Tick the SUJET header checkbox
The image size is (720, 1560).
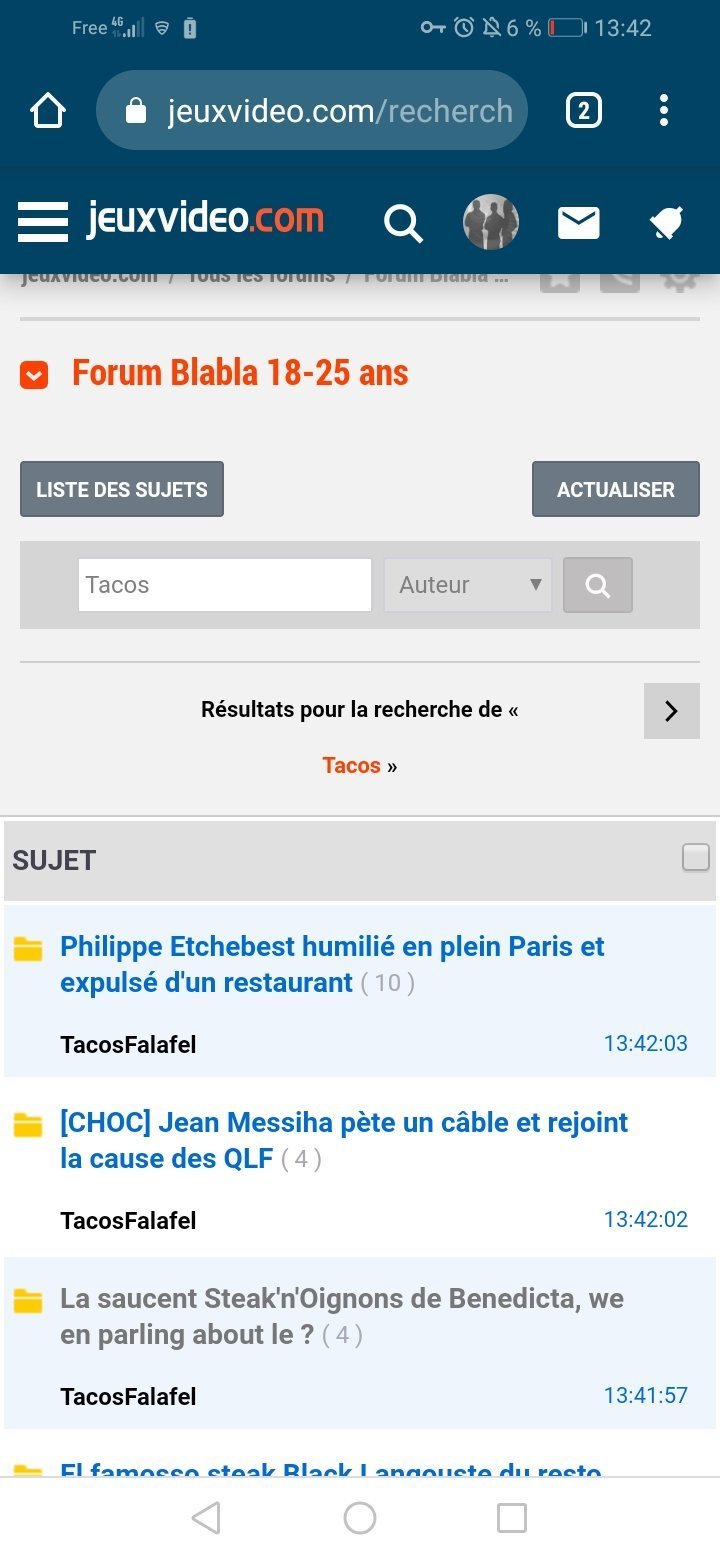pyautogui.click(x=695, y=857)
